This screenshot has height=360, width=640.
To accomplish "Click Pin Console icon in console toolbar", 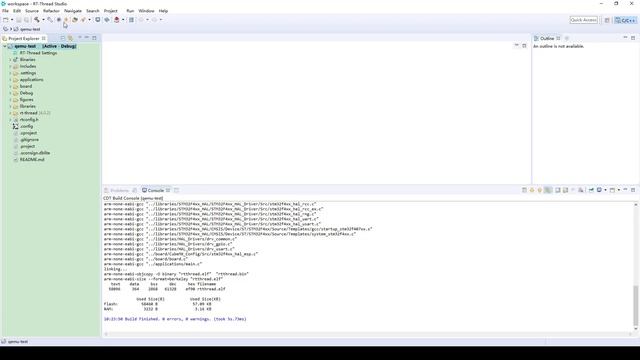I will coord(591,190).
